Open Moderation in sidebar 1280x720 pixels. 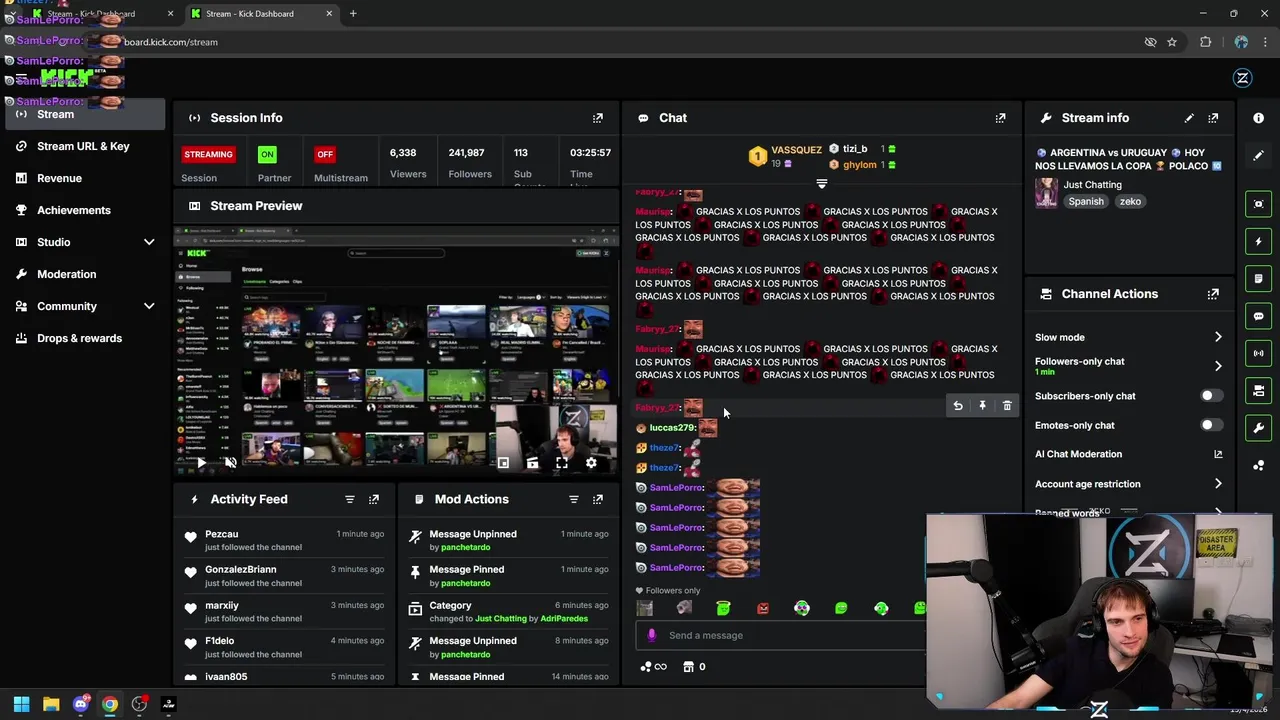coord(84,274)
